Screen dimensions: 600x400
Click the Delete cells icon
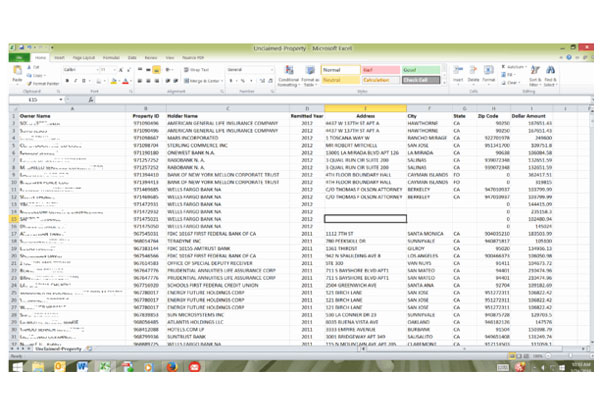pos(473,70)
